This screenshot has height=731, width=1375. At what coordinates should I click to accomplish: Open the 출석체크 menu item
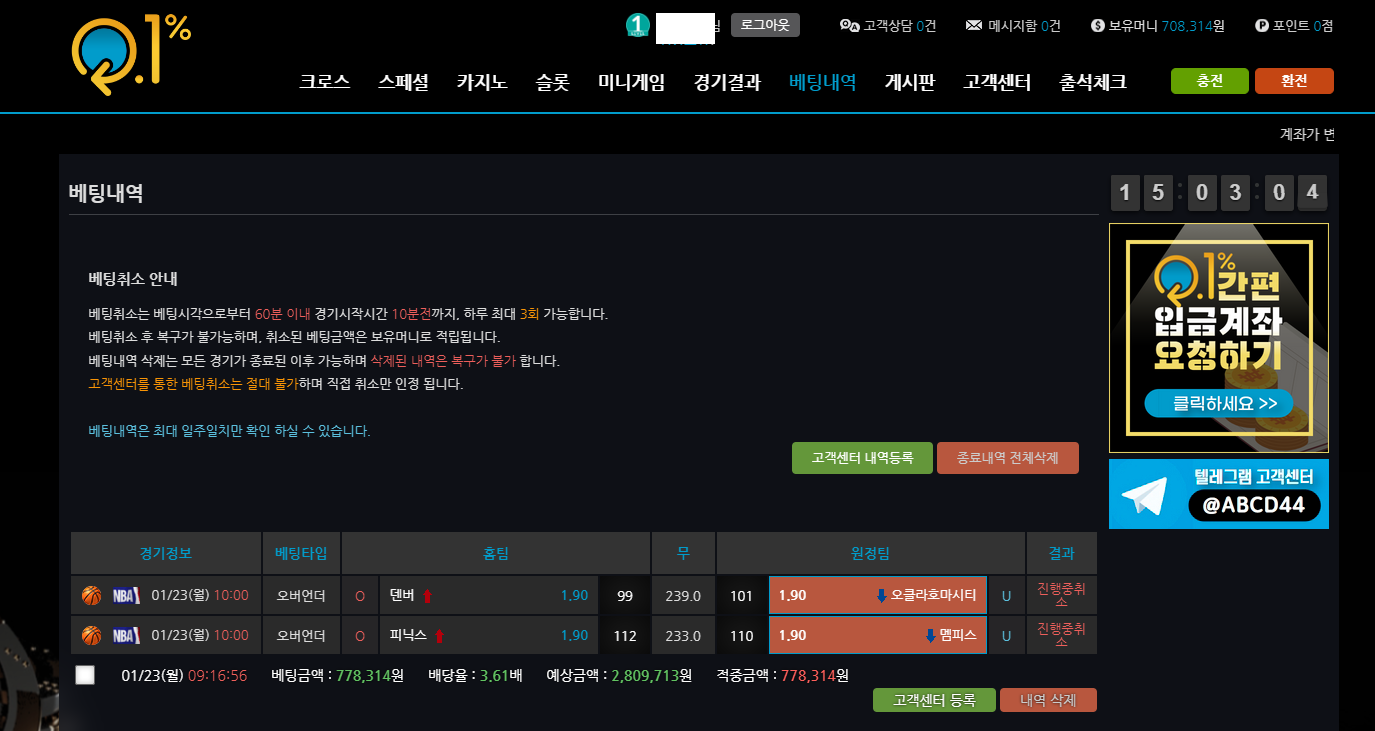point(1093,83)
